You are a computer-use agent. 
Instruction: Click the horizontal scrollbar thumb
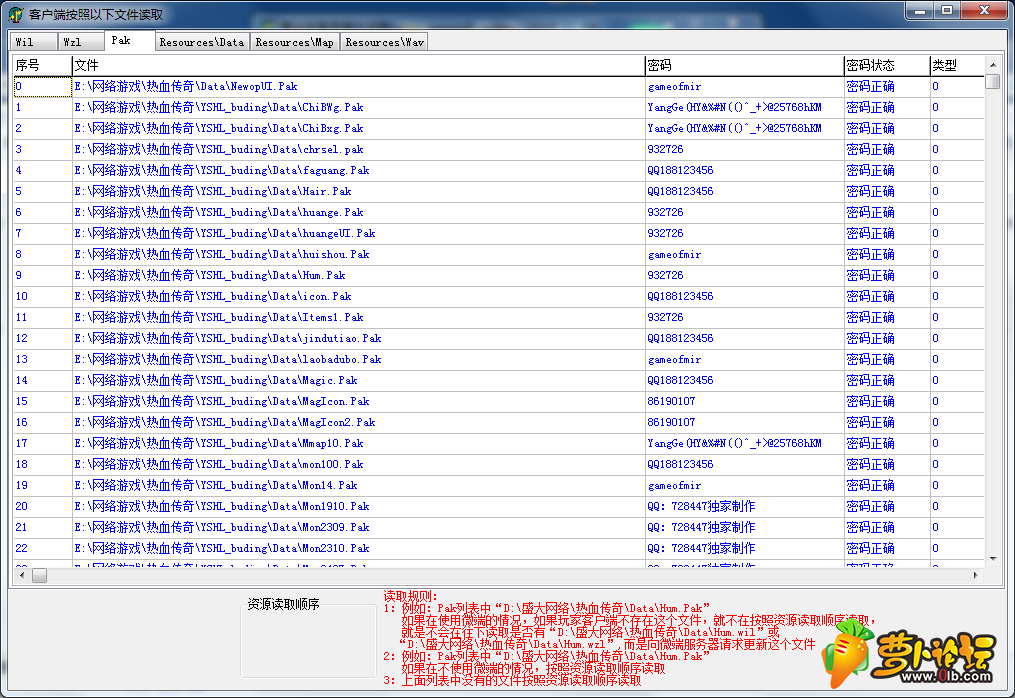click(x=39, y=575)
